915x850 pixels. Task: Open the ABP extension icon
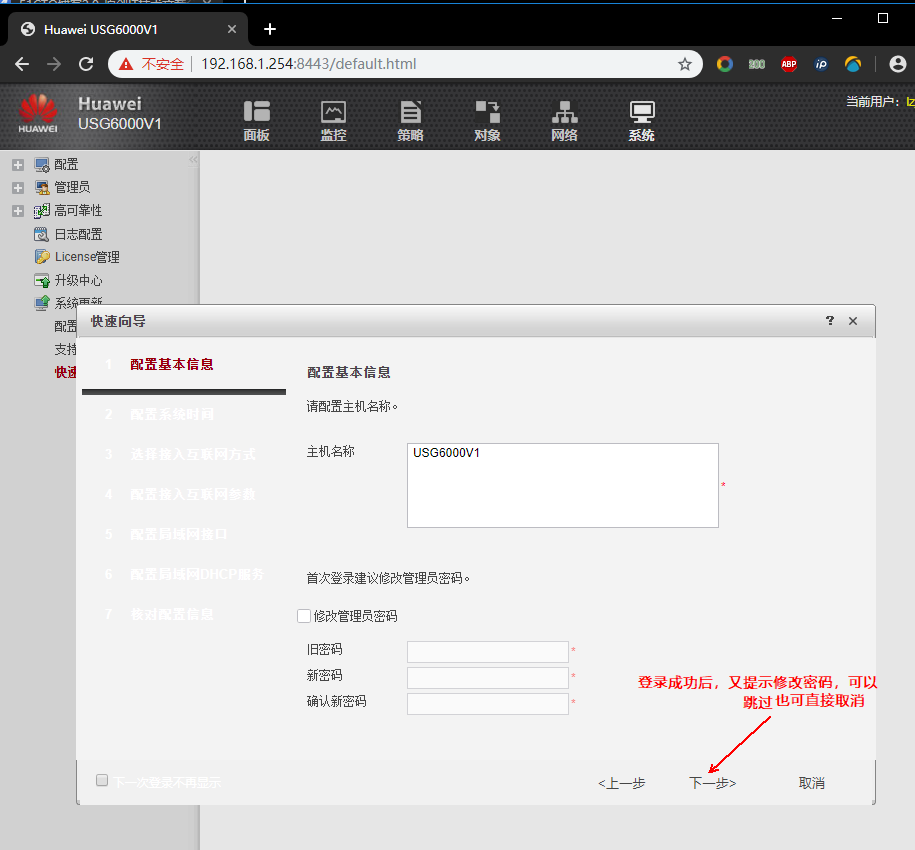[x=789, y=64]
